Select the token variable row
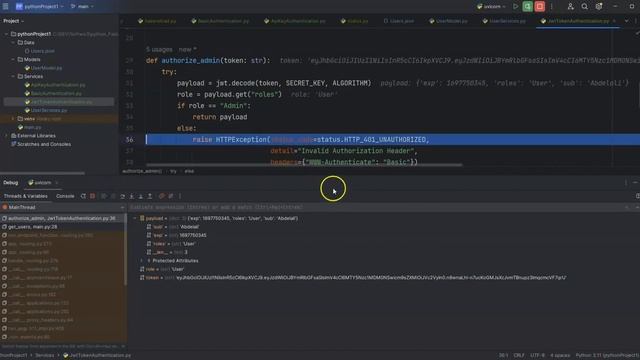The width and height of the screenshot is (640, 360). (x=353, y=278)
